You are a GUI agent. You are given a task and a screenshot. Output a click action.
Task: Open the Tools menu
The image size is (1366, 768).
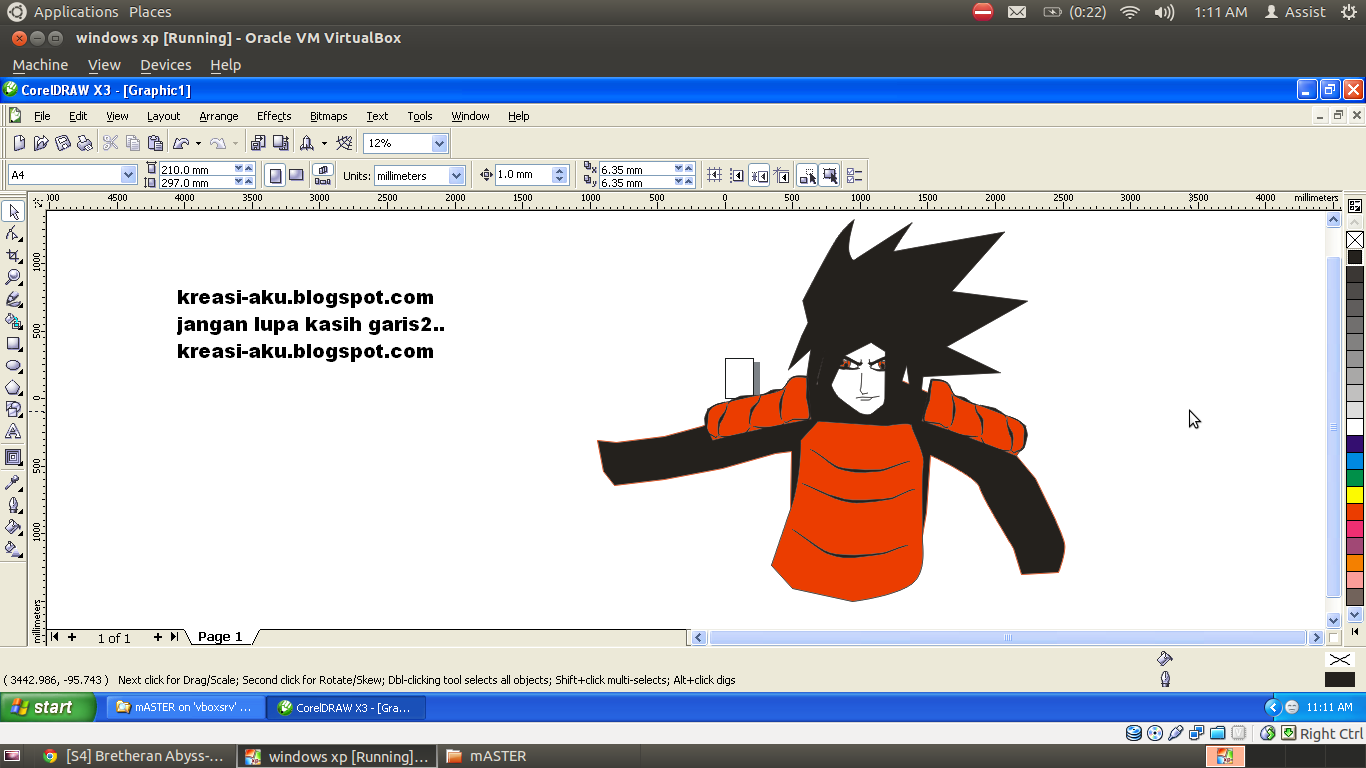point(420,116)
